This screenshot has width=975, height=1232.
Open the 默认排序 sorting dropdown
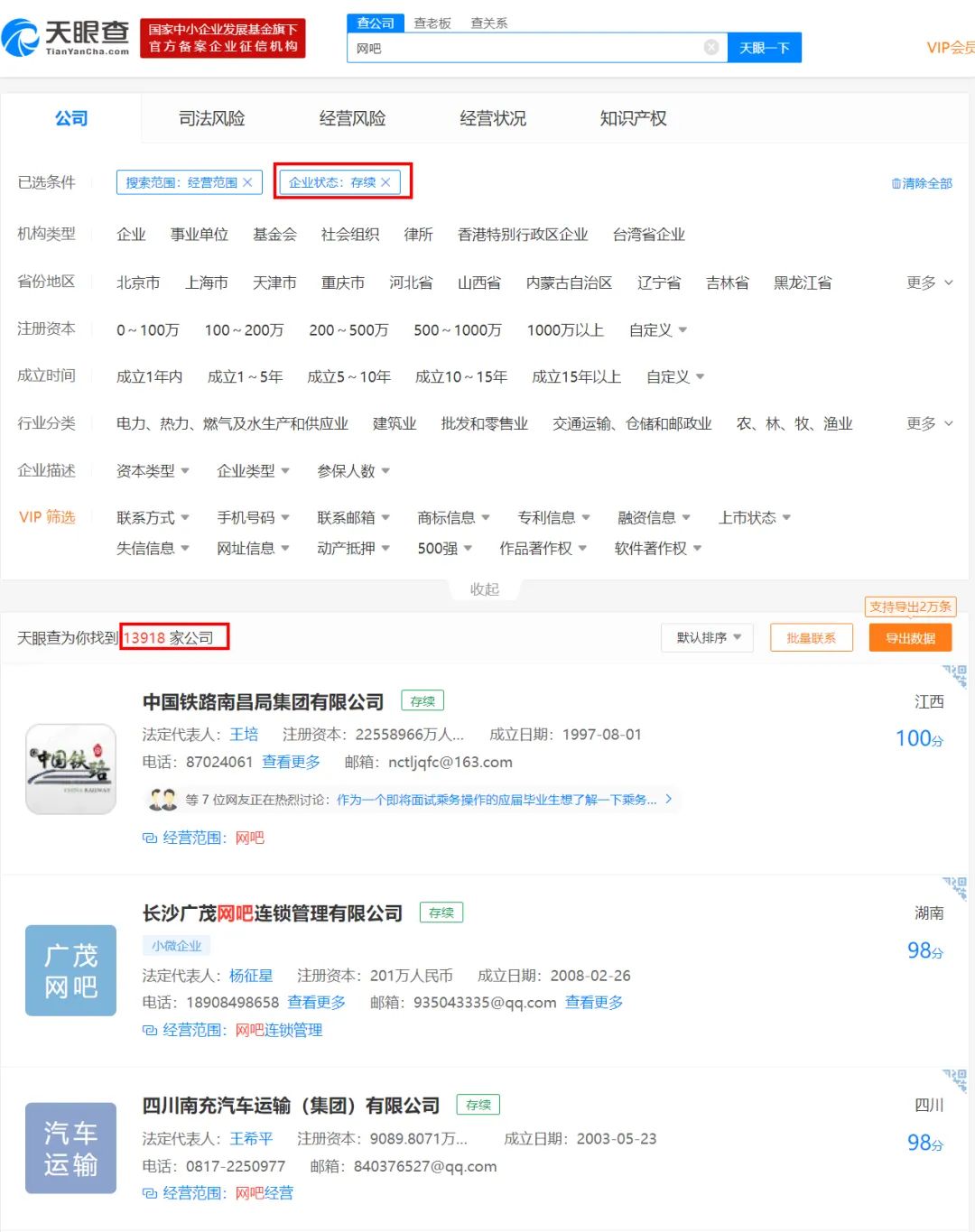707,637
